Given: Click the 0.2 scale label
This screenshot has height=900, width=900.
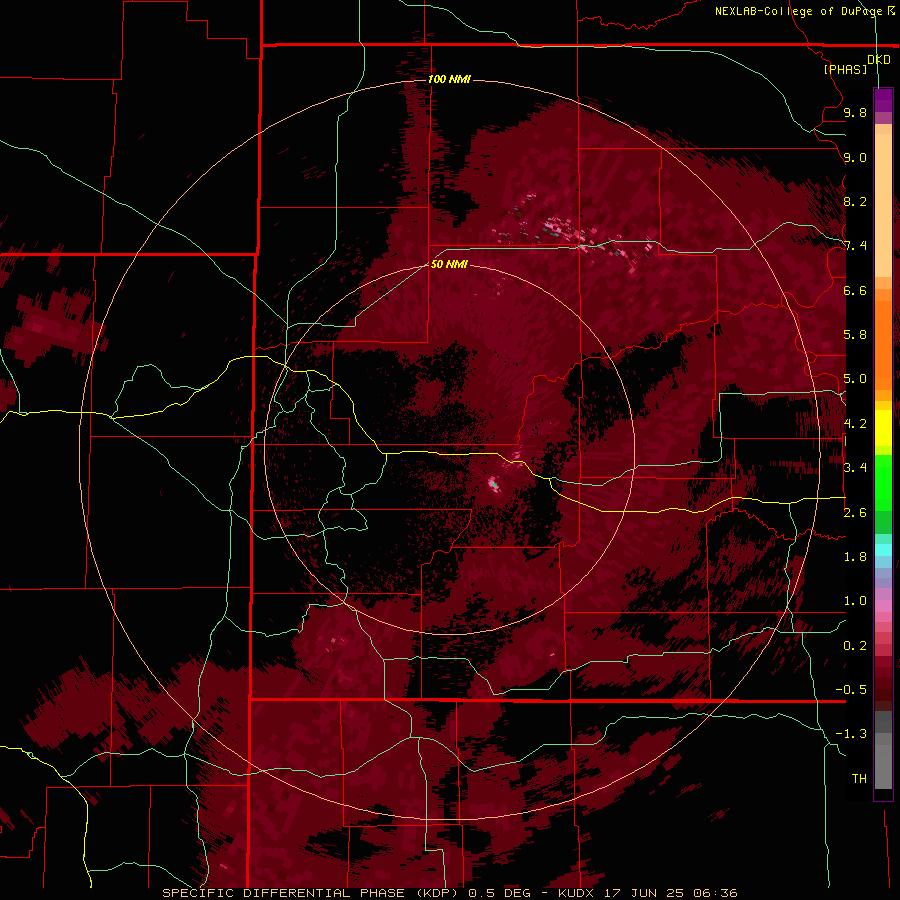Looking at the screenshot, I should pyautogui.click(x=855, y=646).
